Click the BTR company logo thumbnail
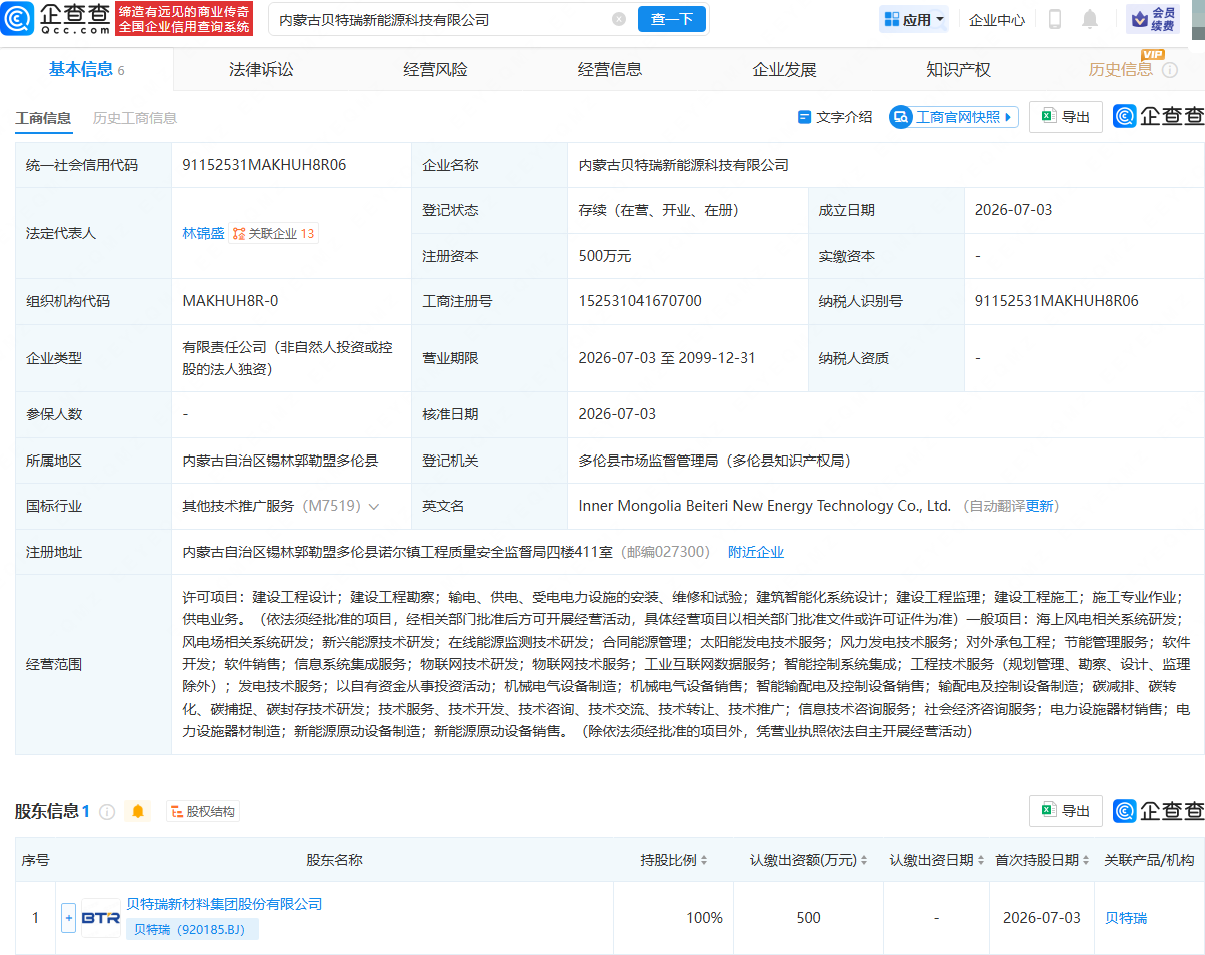Screen dimensions: 1205x955 tap(101, 917)
